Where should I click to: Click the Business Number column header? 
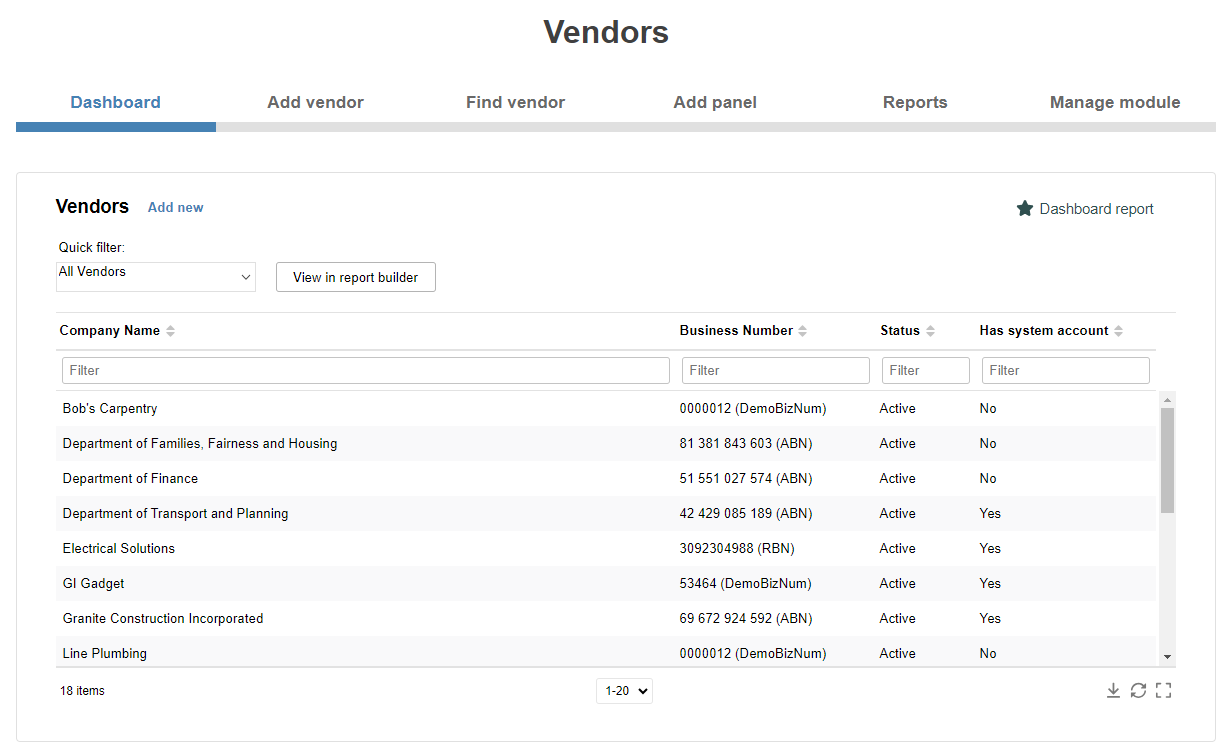pyautogui.click(x=736, y=331)
